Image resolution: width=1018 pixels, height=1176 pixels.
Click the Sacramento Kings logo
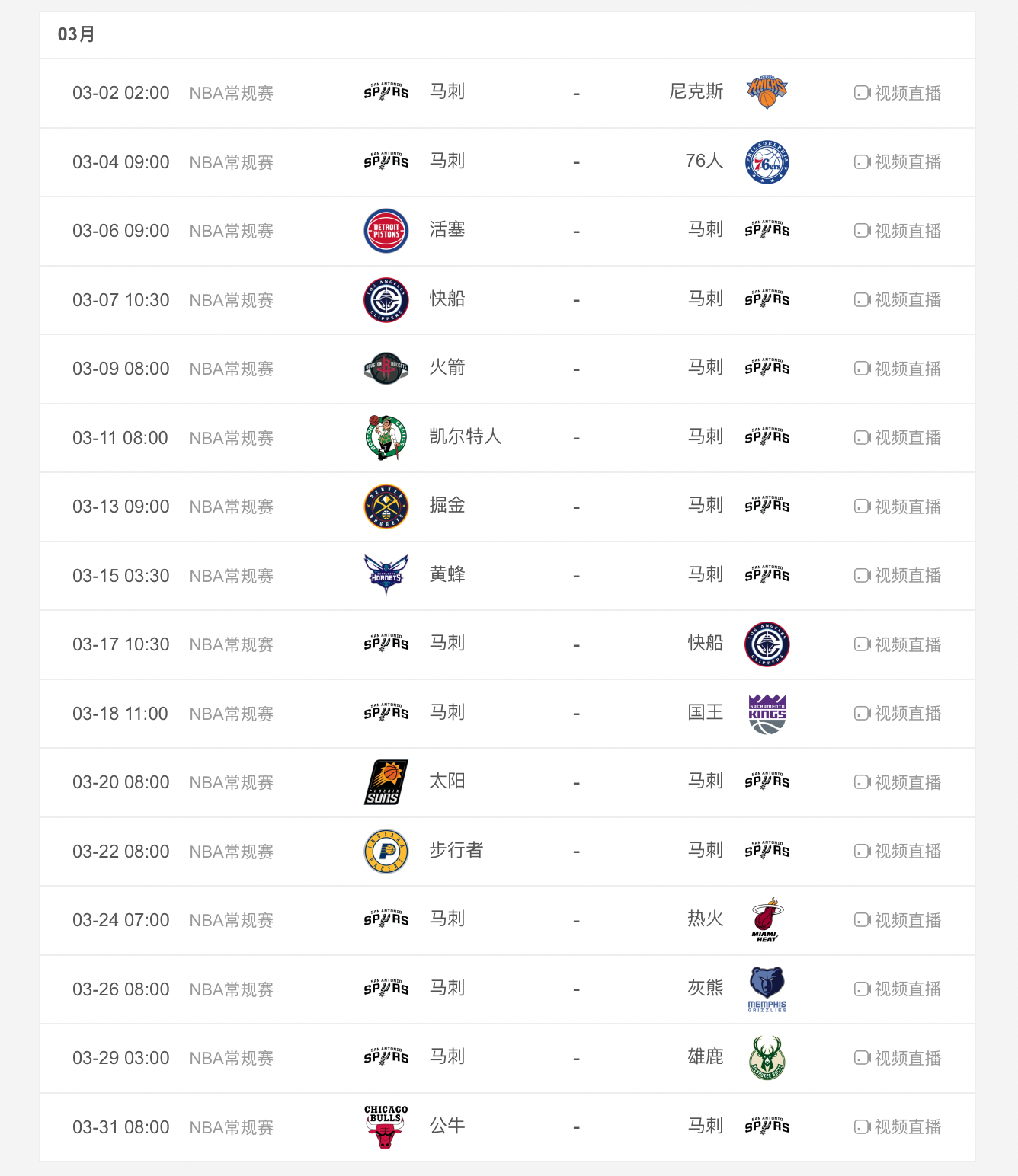point(767,714)
